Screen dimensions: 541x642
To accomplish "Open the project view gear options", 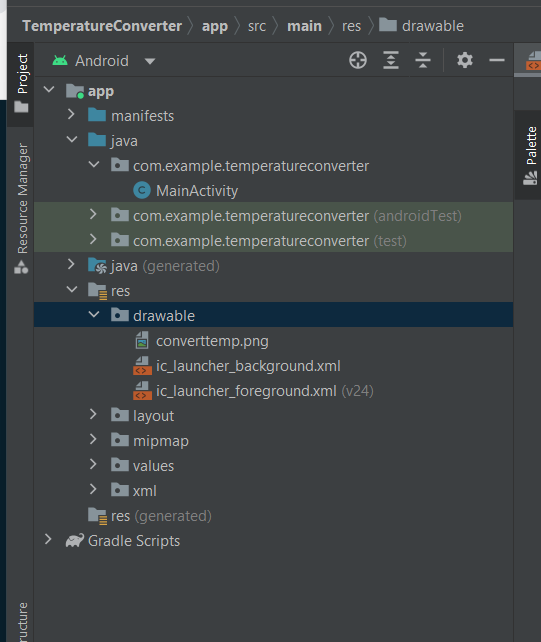I will [x=464, y=61].
